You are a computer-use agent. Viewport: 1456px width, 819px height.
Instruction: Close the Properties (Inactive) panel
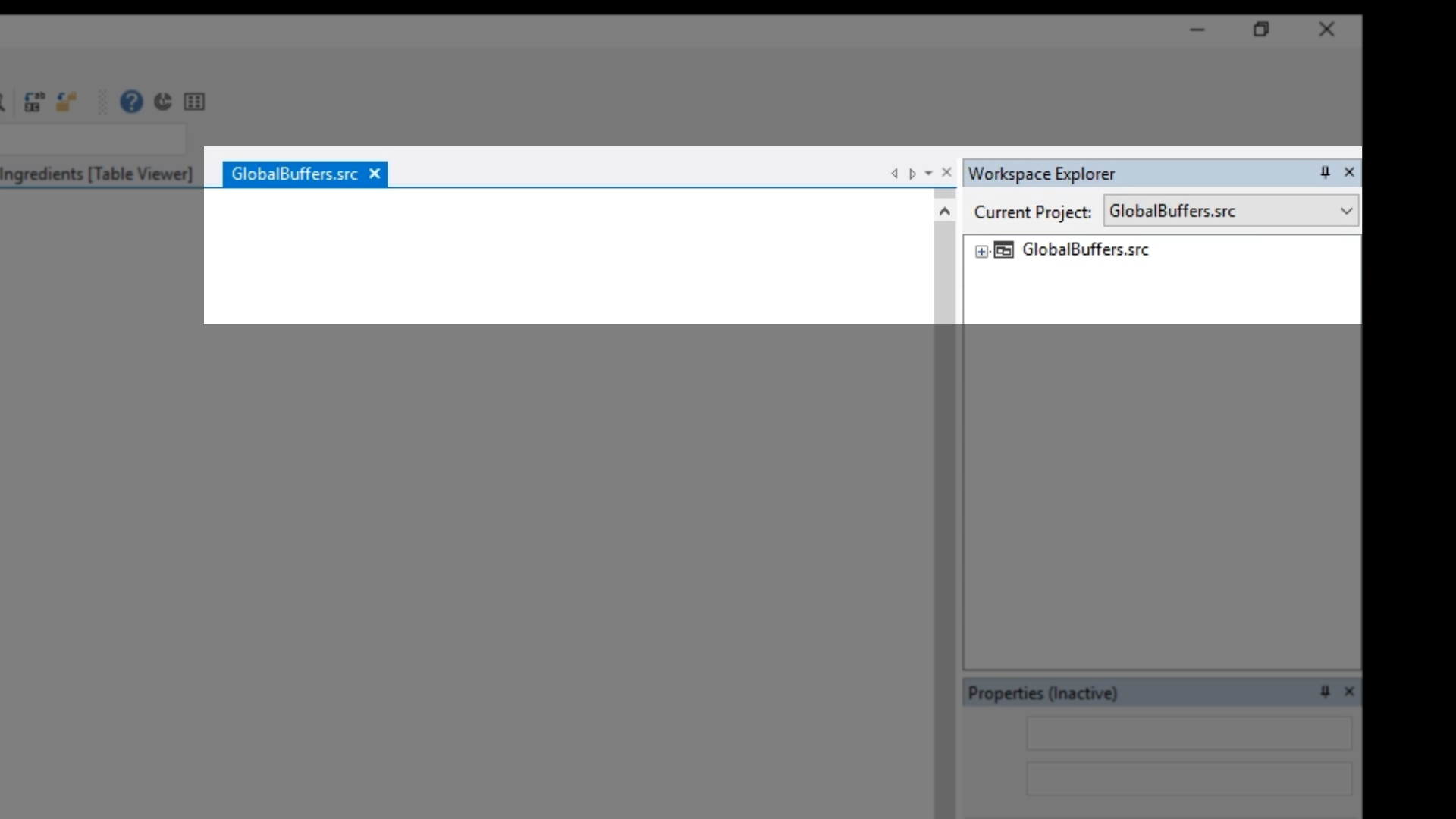(x=1349, y=692)
